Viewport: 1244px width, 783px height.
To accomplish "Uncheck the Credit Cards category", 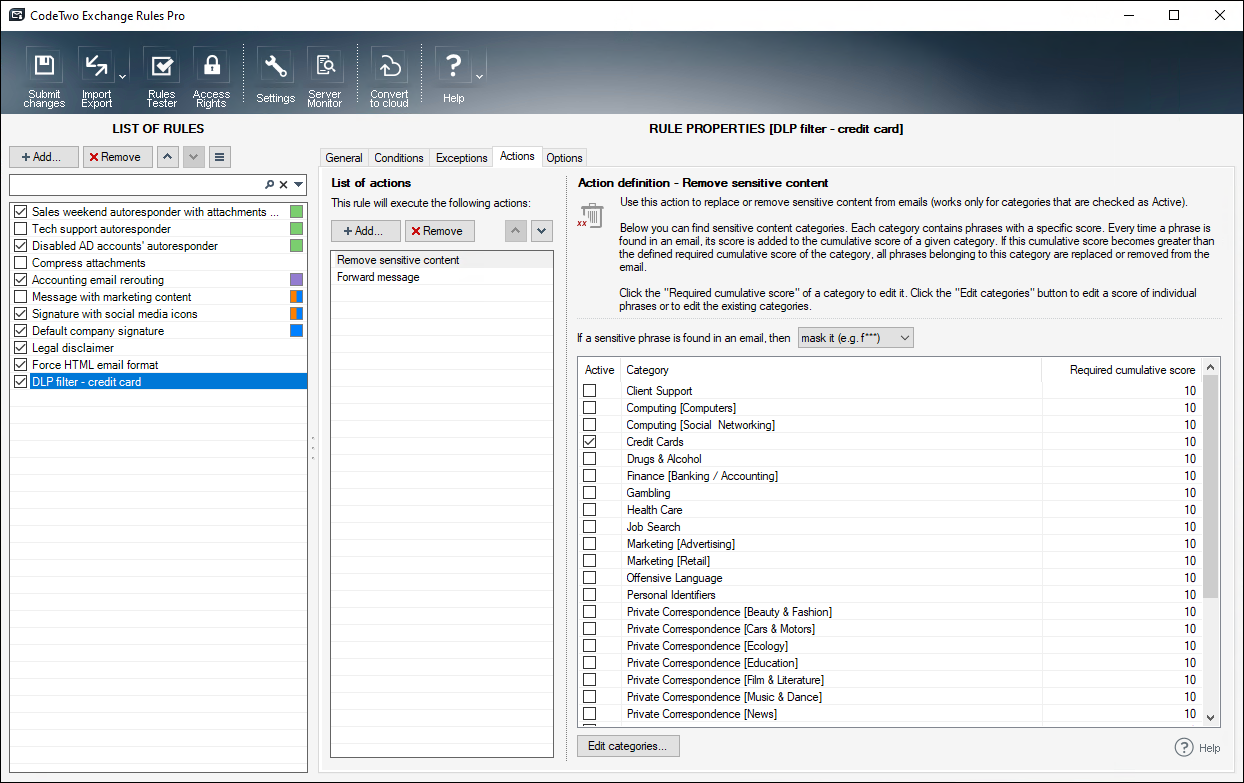I will [590, 442].
